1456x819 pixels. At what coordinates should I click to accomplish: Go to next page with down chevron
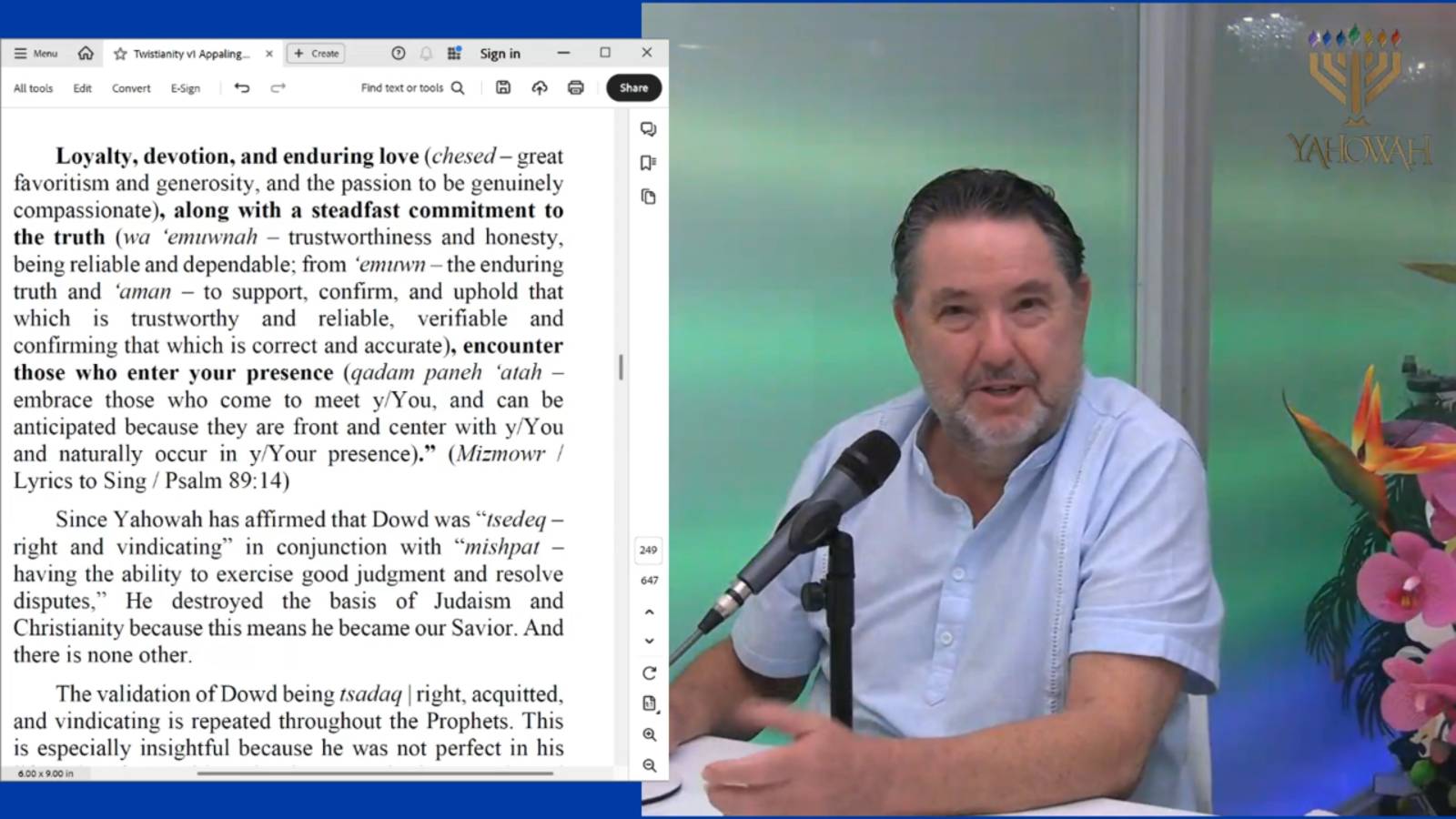click(649, 641)
